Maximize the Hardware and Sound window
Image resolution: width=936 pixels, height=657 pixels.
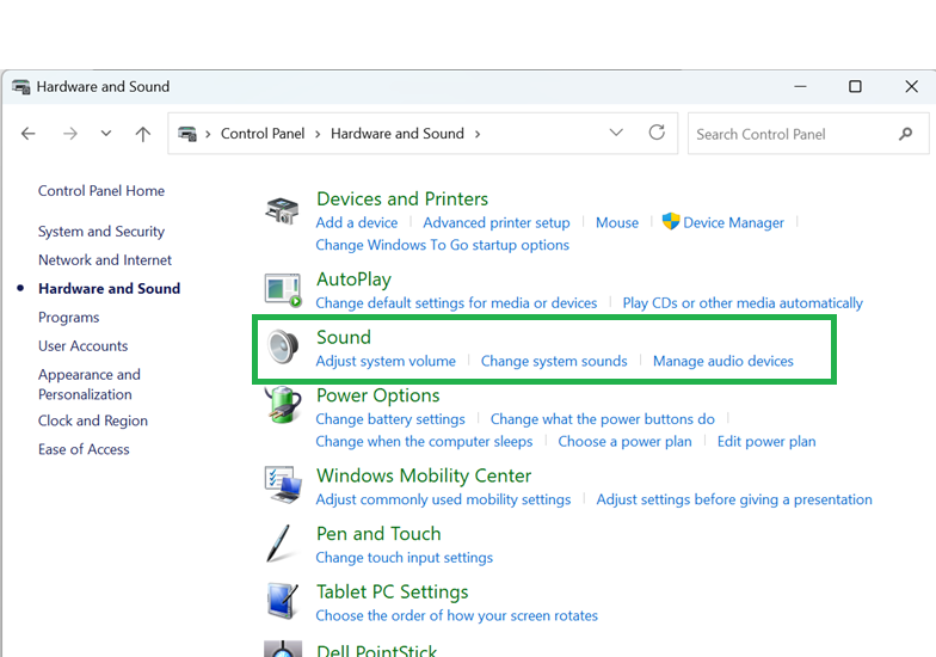point(855,87)
